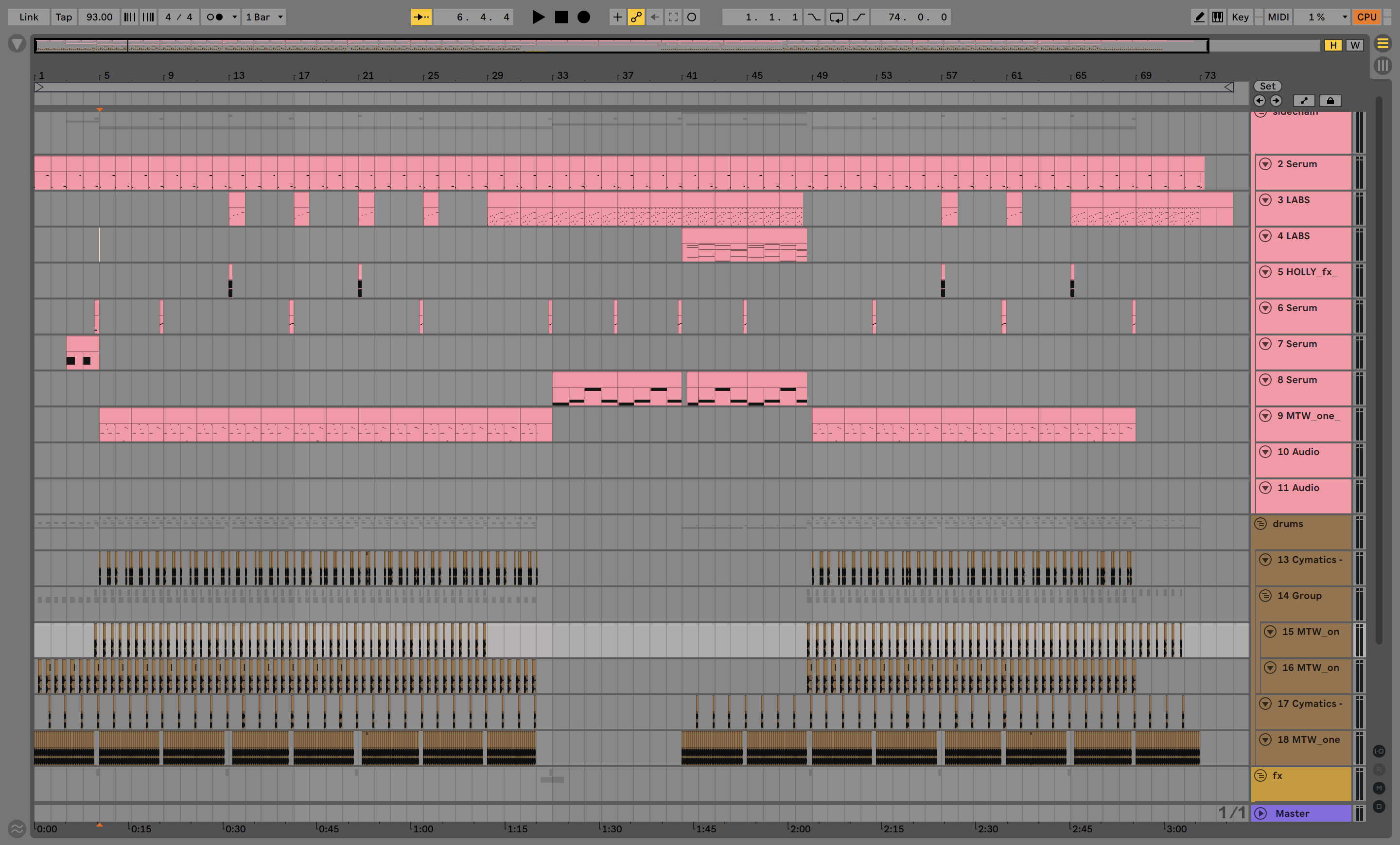
Task: Unfold the 2 Serum track
Action: click(1265, 164)
